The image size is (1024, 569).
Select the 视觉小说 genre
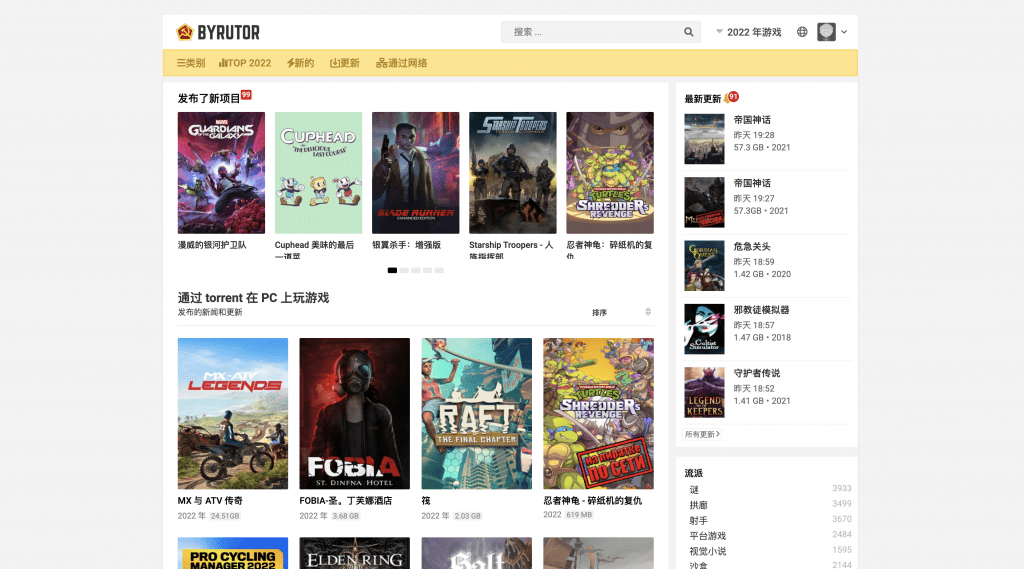pyautogui.click(x=707, y=551)
